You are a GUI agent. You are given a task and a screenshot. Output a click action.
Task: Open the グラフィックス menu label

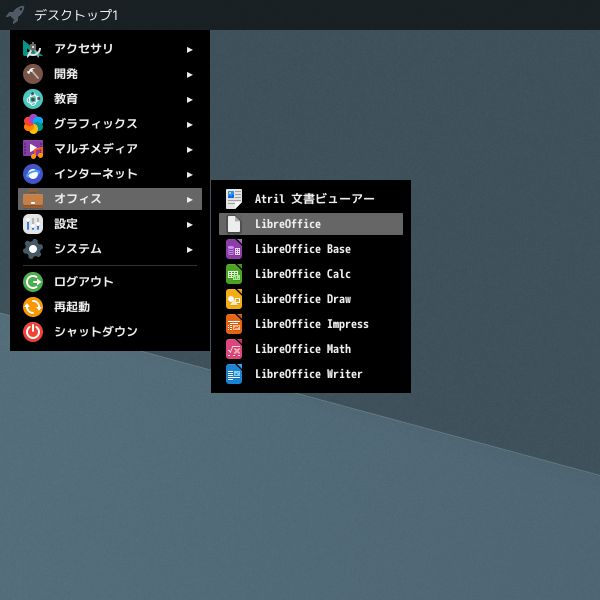click(x=96, y=124)
